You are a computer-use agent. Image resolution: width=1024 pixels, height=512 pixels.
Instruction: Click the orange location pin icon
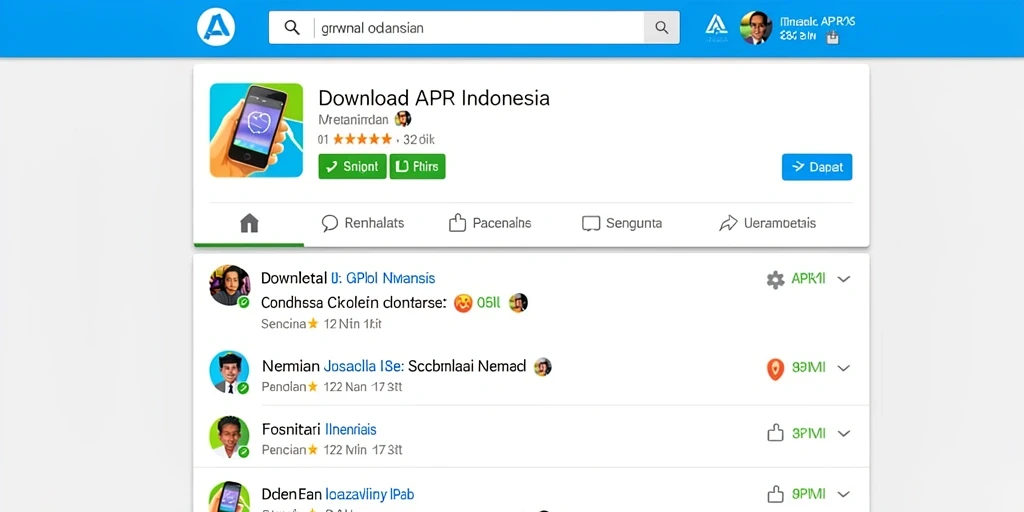pos(775,369)
